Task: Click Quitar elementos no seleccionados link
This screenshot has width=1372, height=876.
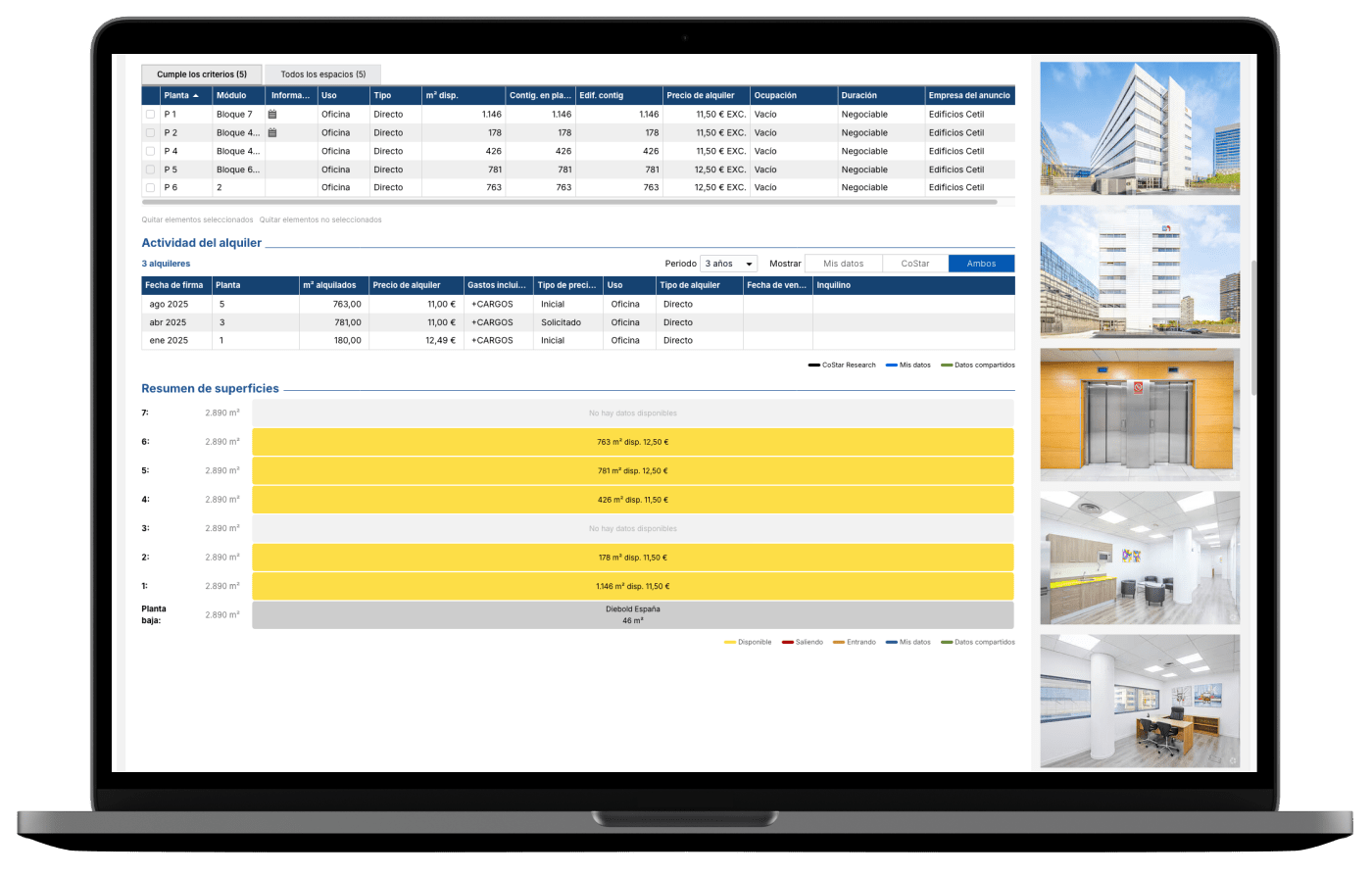Action: coord(320,219)
